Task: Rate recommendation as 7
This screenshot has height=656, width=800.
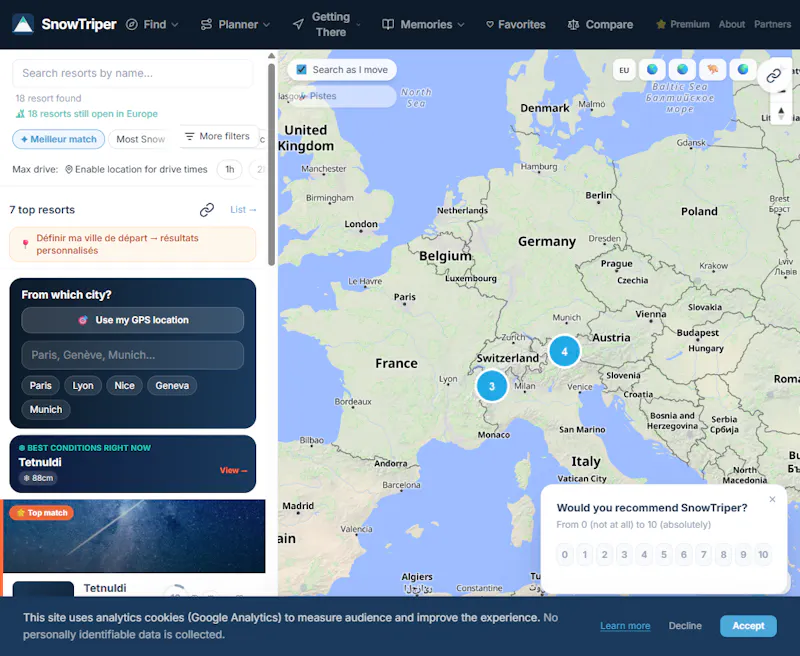Action: click(x=704, y=554)
